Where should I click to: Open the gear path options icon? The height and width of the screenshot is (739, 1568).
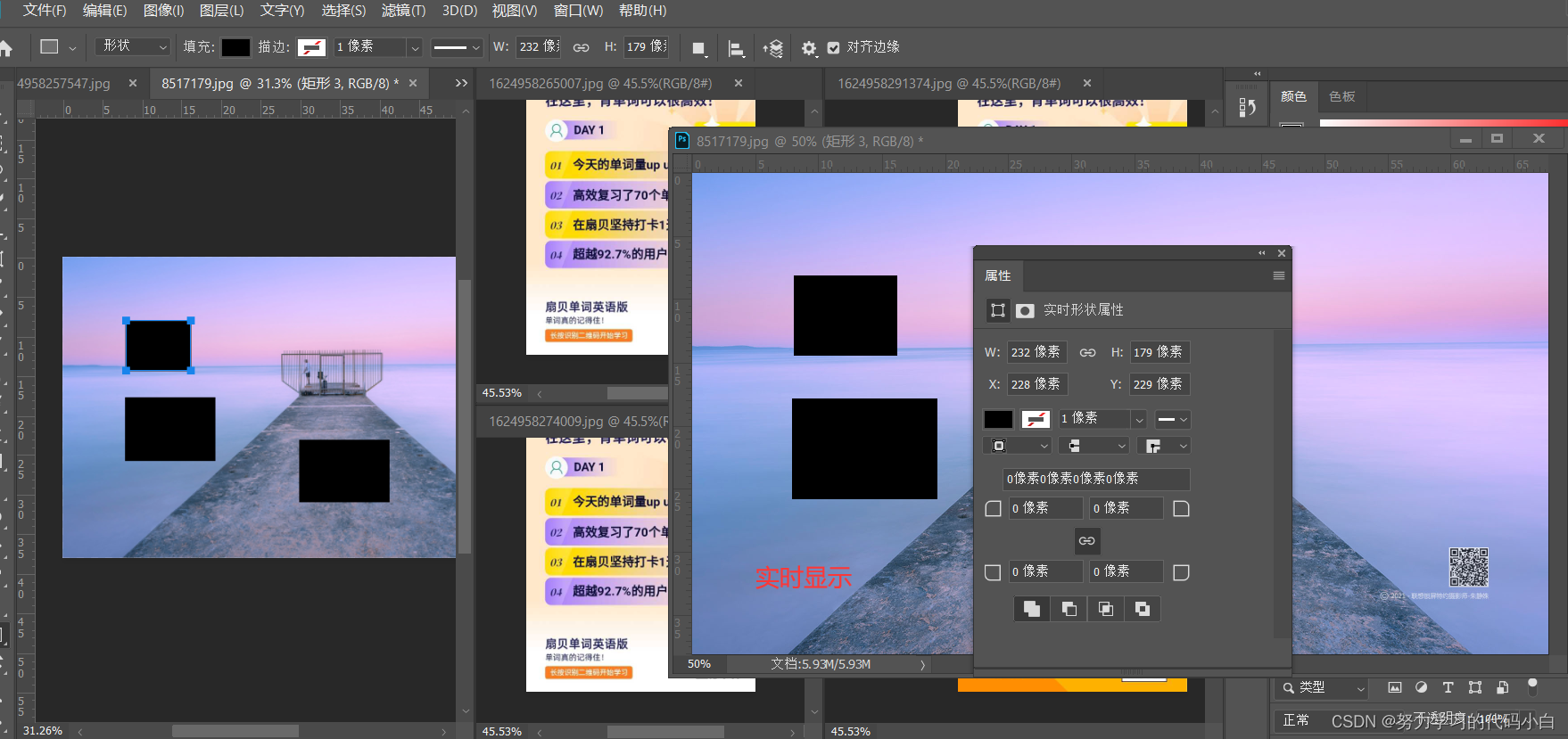coord(809,48)
